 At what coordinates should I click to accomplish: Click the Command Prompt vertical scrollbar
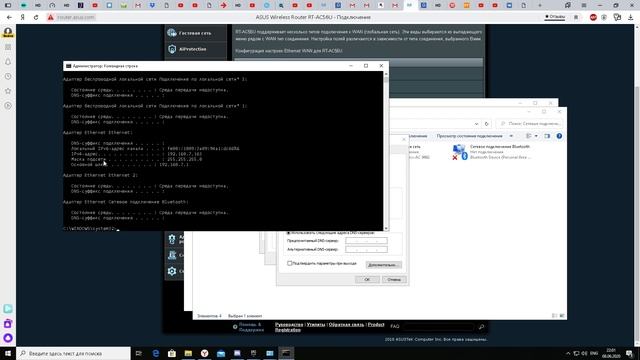click(x=386, y=151)
